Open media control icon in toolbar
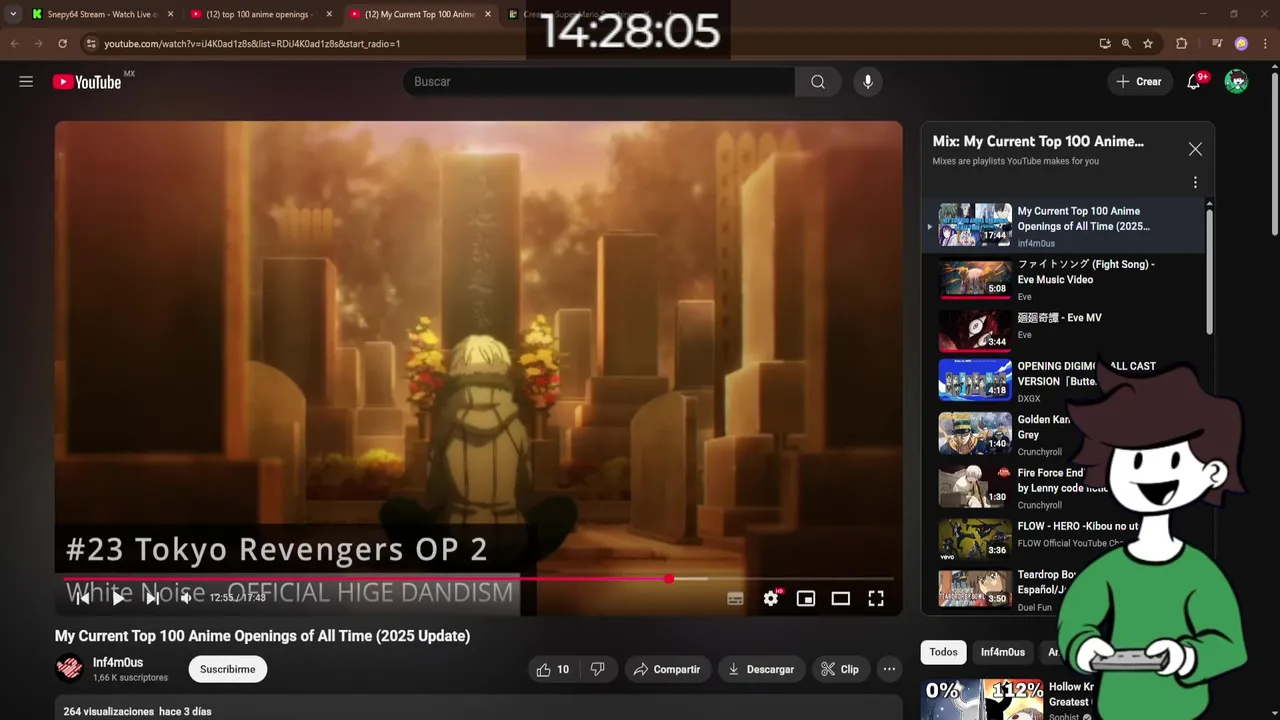Screen dimensions: 1280x720 coord(1217,44)
